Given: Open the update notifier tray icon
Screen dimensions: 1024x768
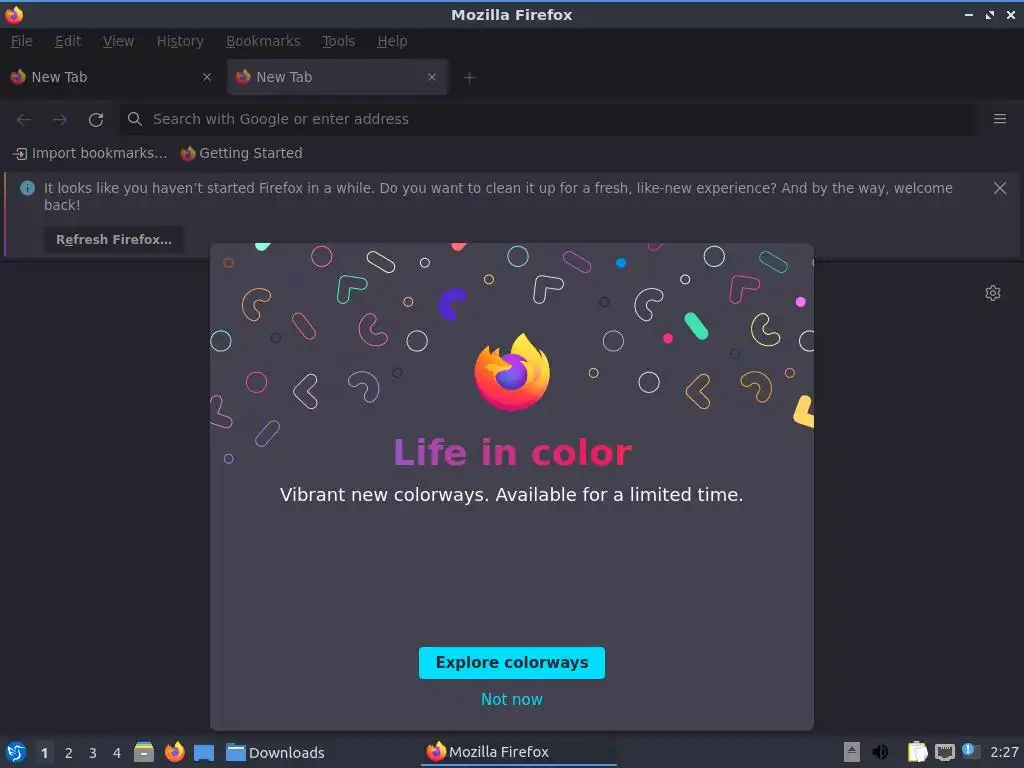Looking at the screenshot, I should (x=971, y=751).
